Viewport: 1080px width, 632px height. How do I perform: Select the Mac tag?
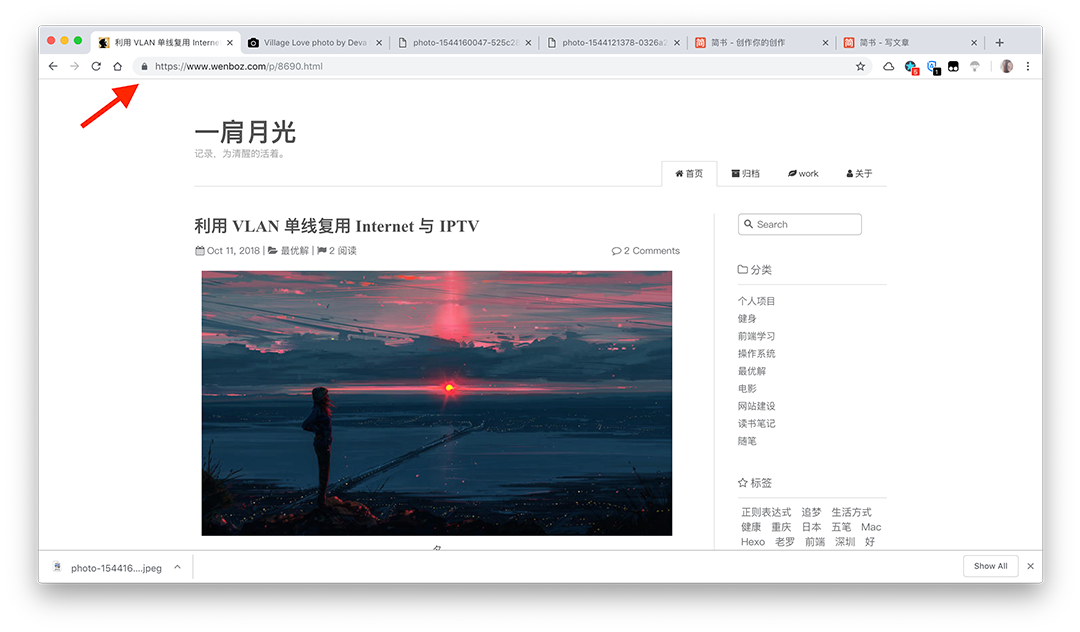click(871, 527)
